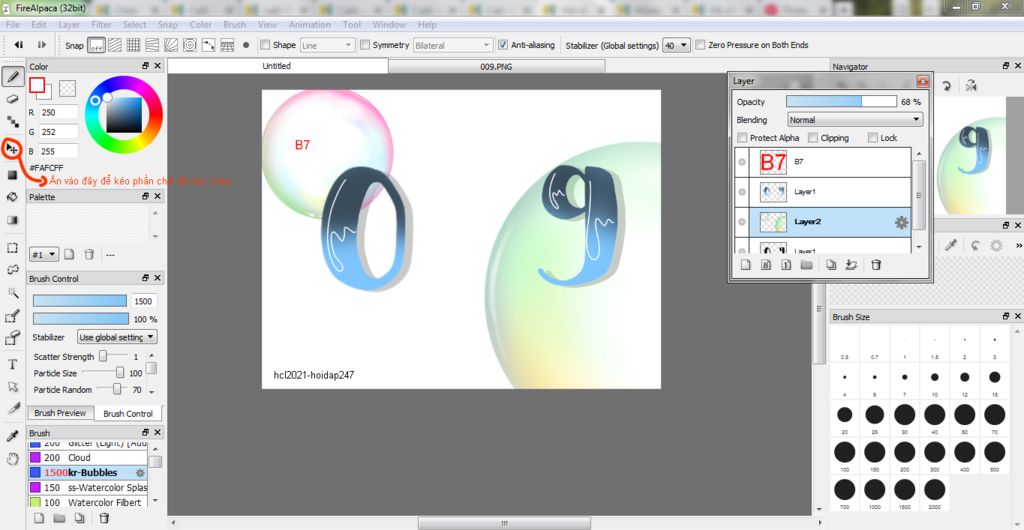Image resolution: width=1024 pixels, height=530 pixels.
Task: Toggle the Symmetry checkbox
Action: [365, 45]
